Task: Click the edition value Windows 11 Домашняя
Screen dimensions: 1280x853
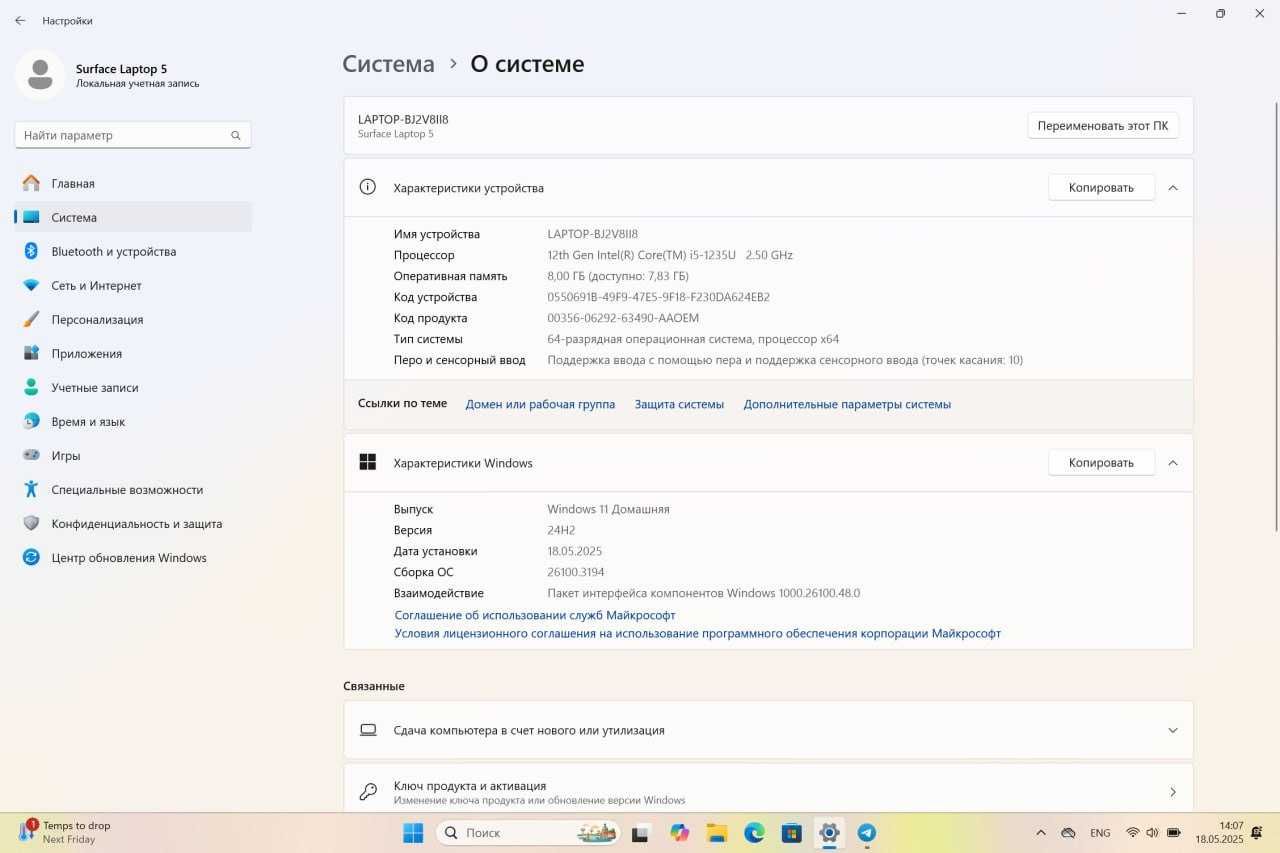Action: (x=608, y=509)
